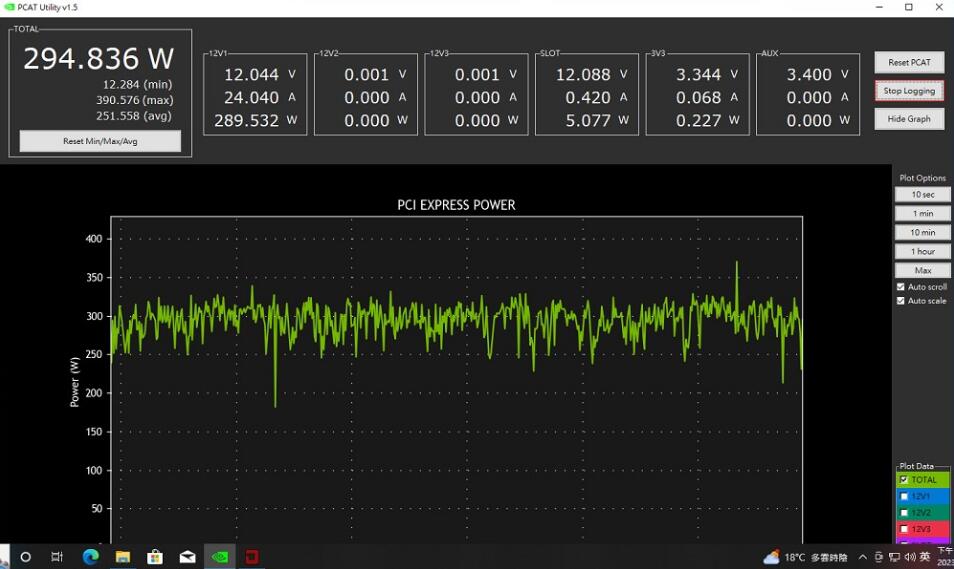The height and width of the screenshot is (569, 954).
Task: Uncheck TOTAL plot data checkbox
Action: point(904,480)
